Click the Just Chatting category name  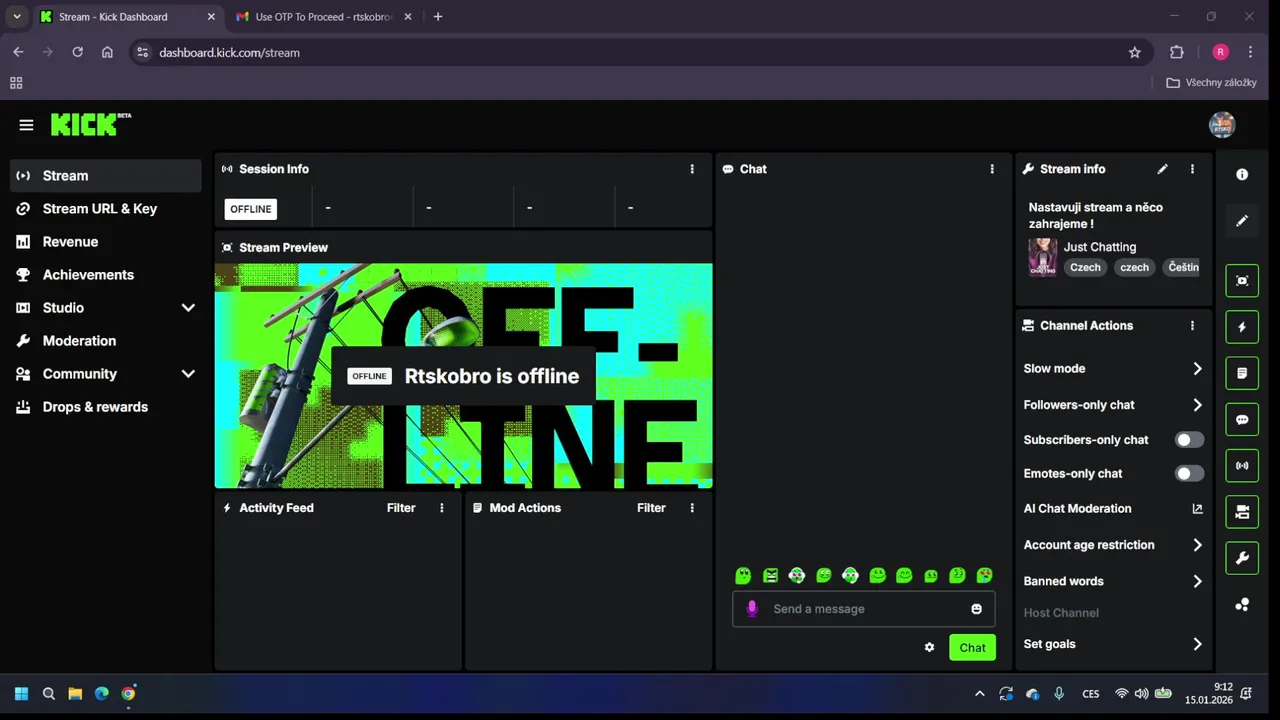click(1100, 247)
